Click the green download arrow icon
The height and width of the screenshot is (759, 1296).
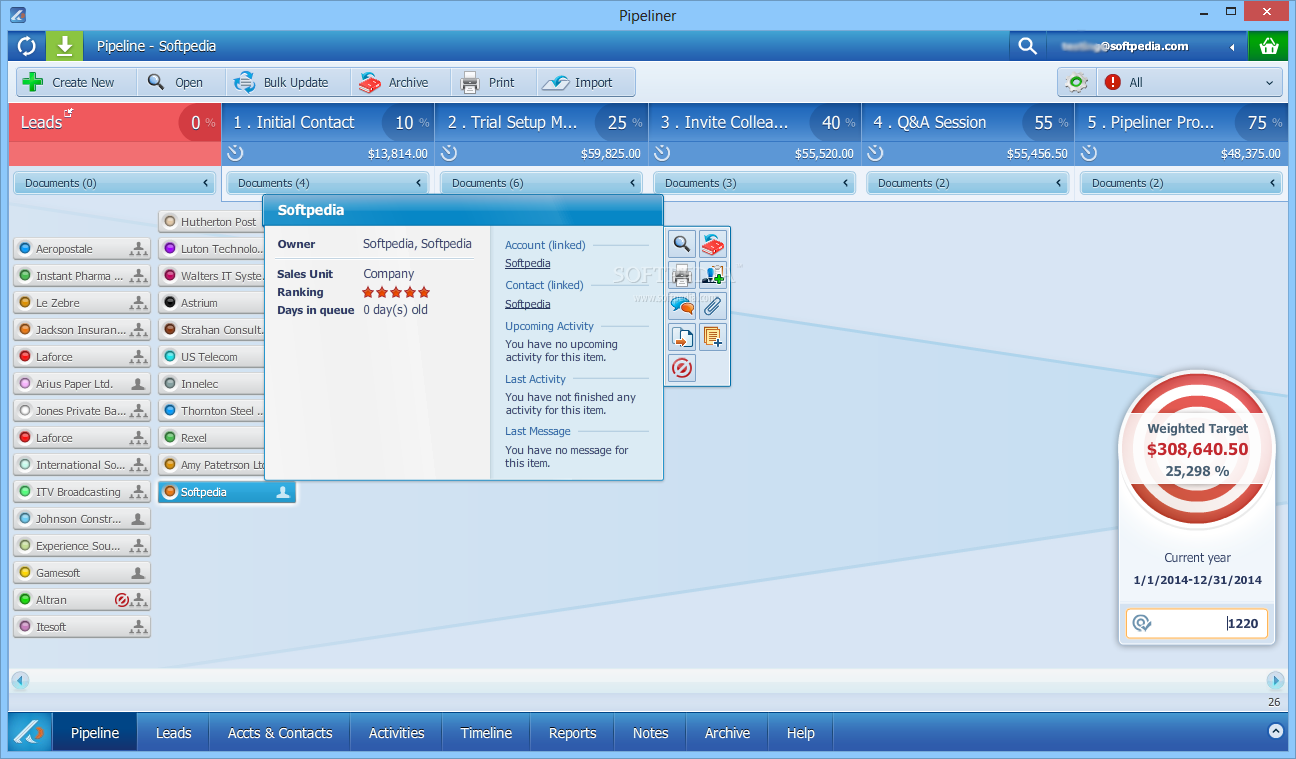point(65,46)
